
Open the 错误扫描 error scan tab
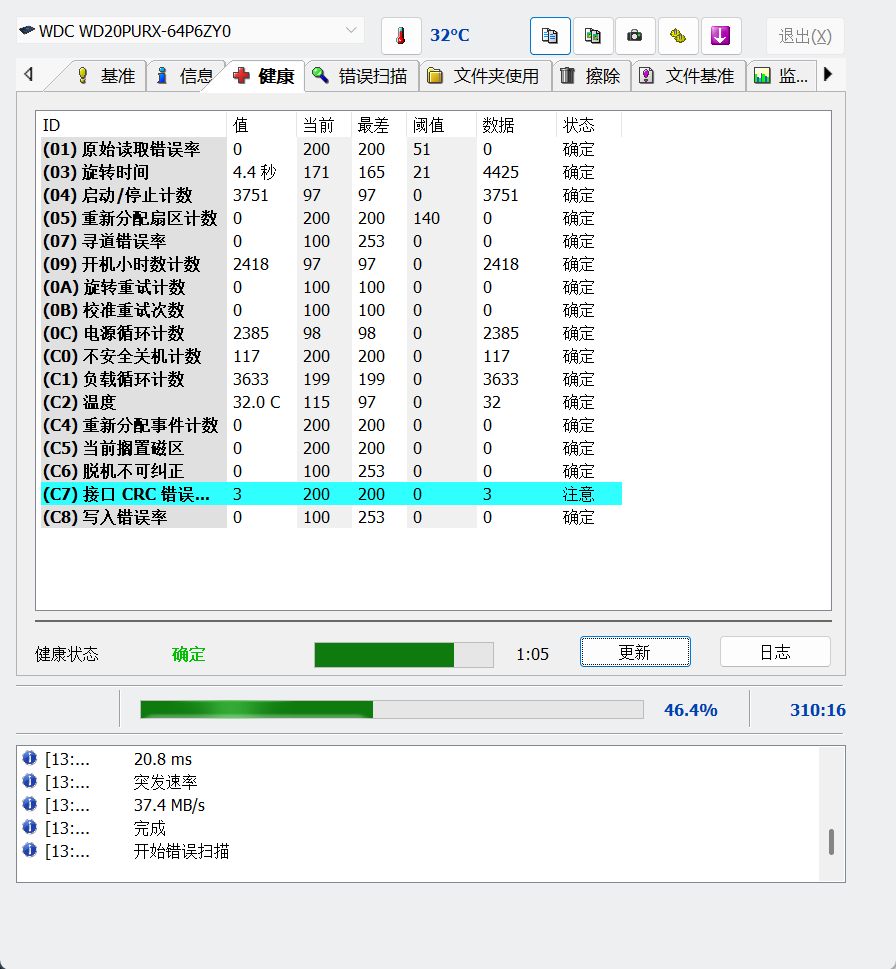coord(360,76)
